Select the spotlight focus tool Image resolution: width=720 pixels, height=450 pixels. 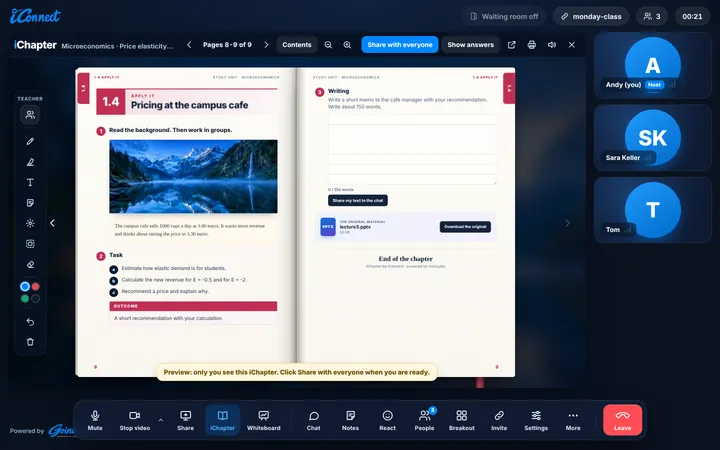click(x=30, y=244)
